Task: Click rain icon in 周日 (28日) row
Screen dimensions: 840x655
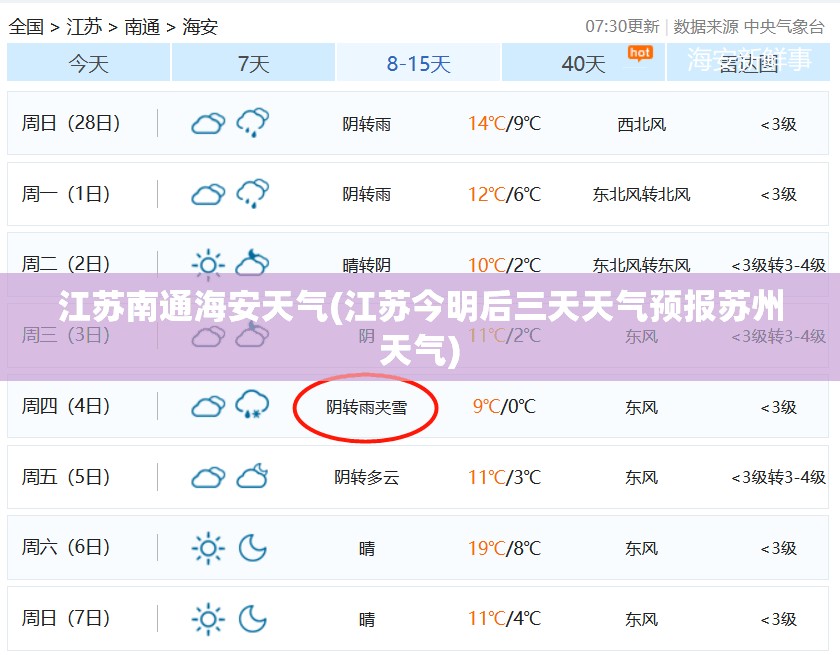Action: coord(253,123)
